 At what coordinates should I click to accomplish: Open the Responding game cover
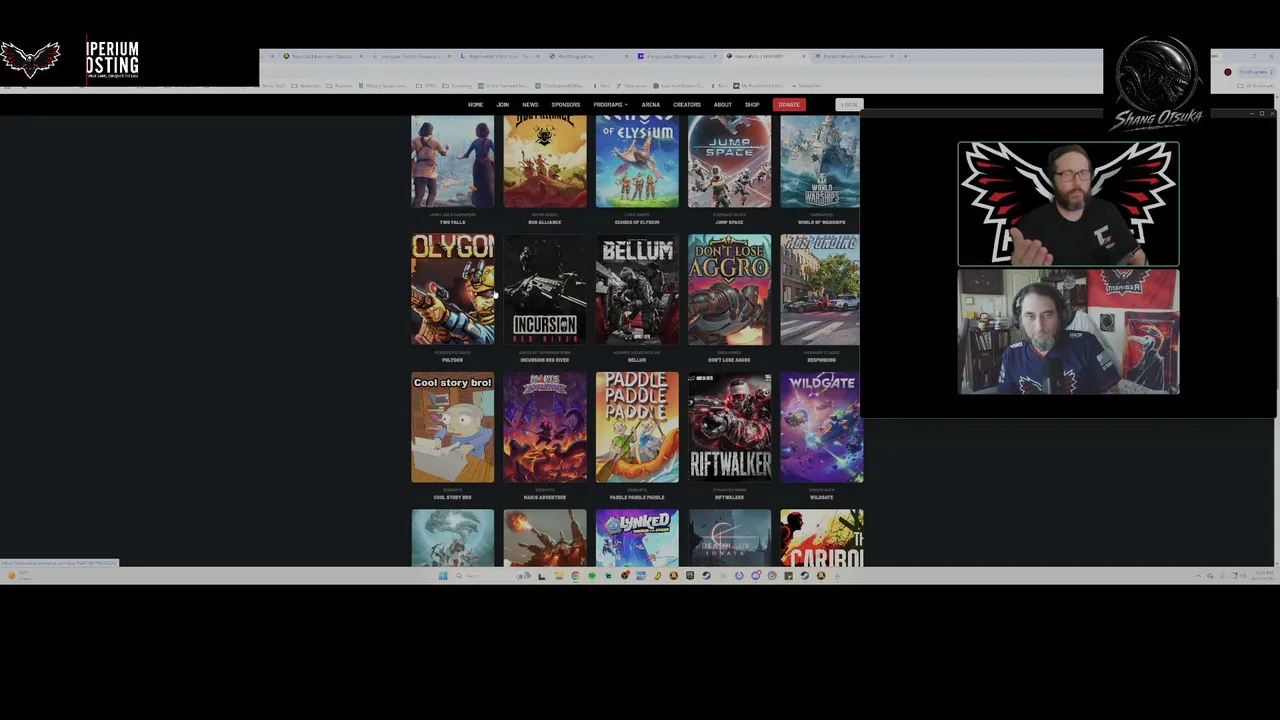820,289
